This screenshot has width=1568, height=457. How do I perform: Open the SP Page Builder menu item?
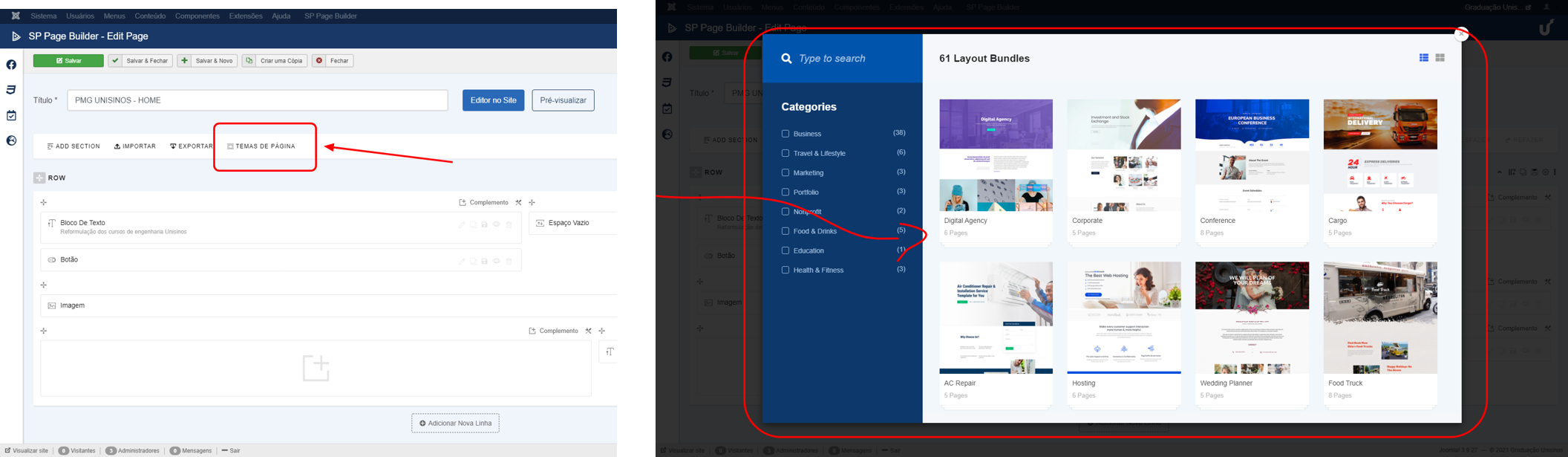click(x=330, y=16)
